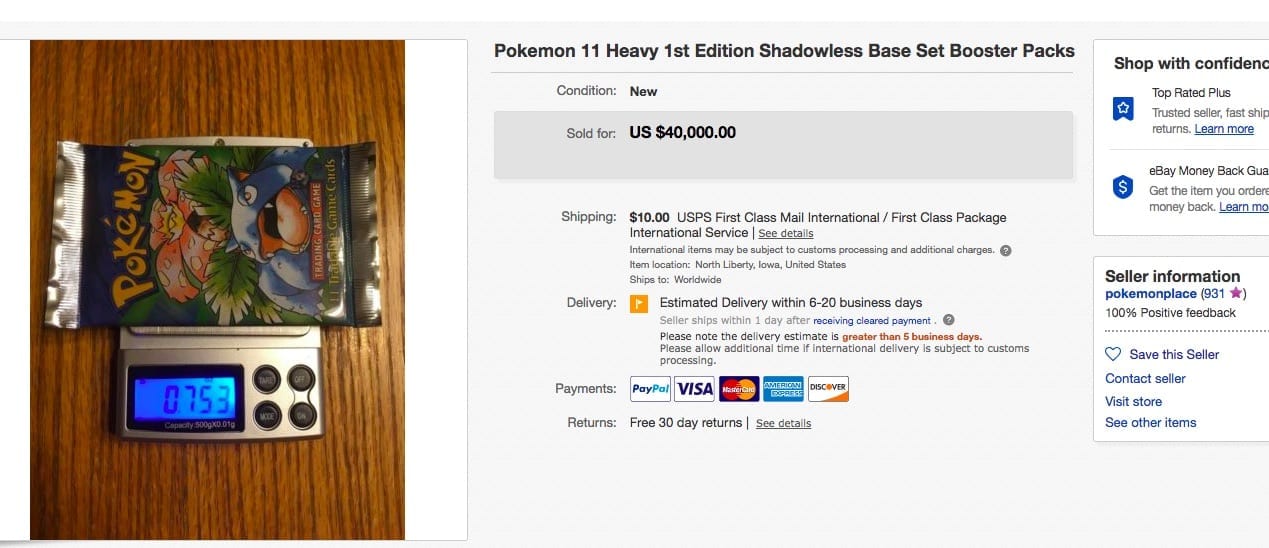Click the help icon after receiving cleared payment
This screenshot has height=548, width=1269.
click(948, 320)
